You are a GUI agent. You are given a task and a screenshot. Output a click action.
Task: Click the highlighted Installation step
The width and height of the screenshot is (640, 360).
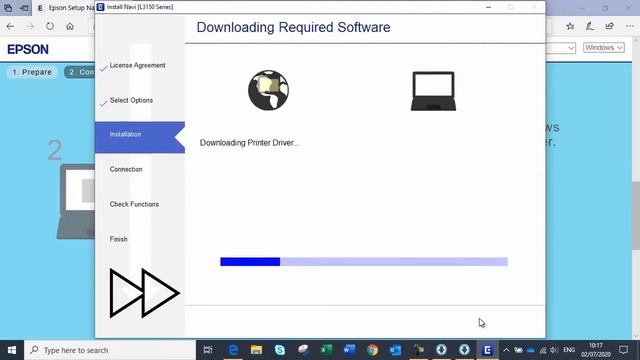(140, 137)
